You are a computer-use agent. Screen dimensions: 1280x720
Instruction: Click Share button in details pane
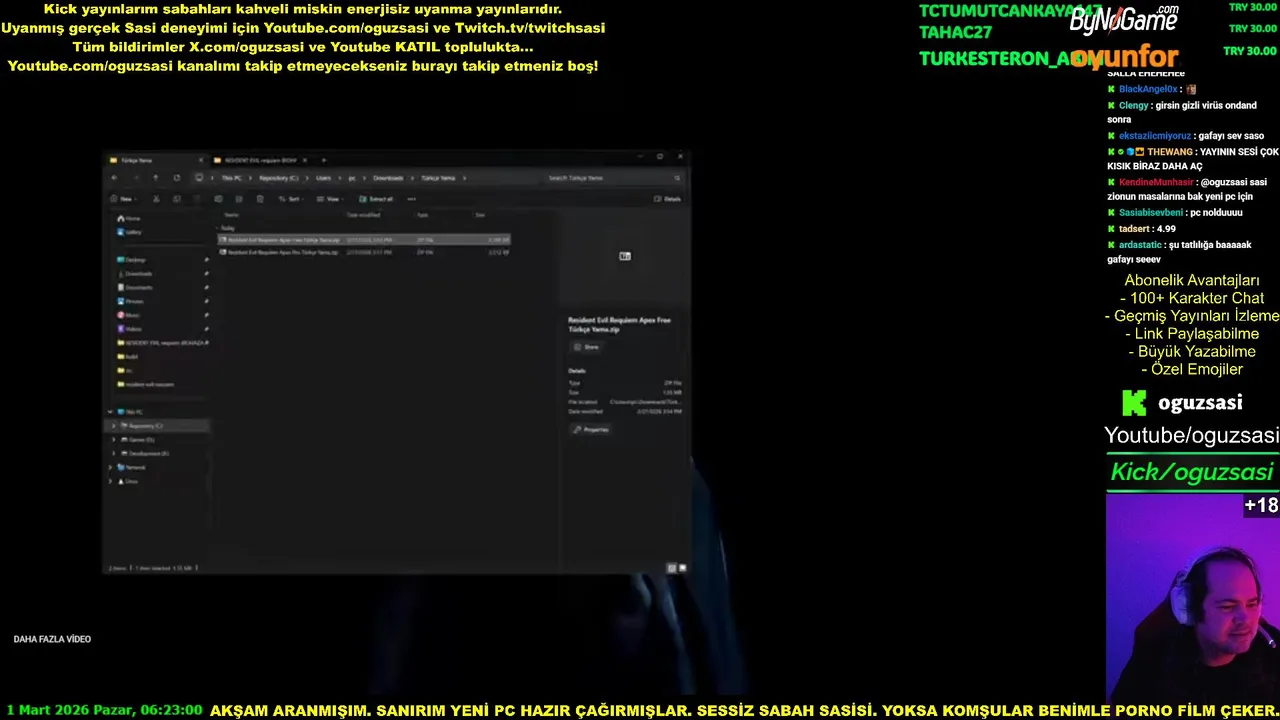coord(586,347)
